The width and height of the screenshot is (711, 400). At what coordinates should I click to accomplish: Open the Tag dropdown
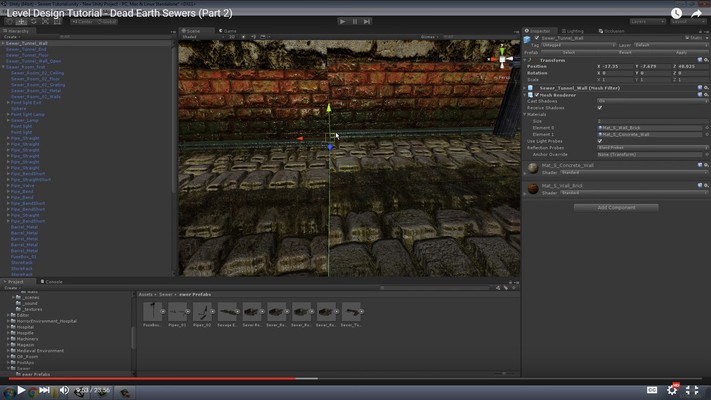point(579,45)
